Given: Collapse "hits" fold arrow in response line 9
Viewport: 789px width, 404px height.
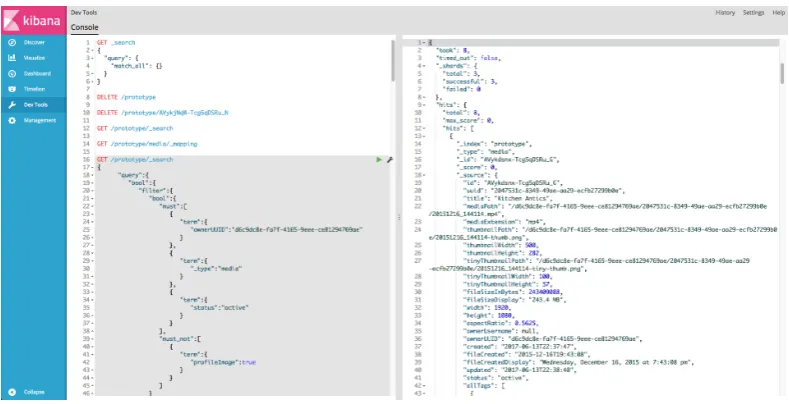Looking at the screenshot, I should click(x=424, y=105).
